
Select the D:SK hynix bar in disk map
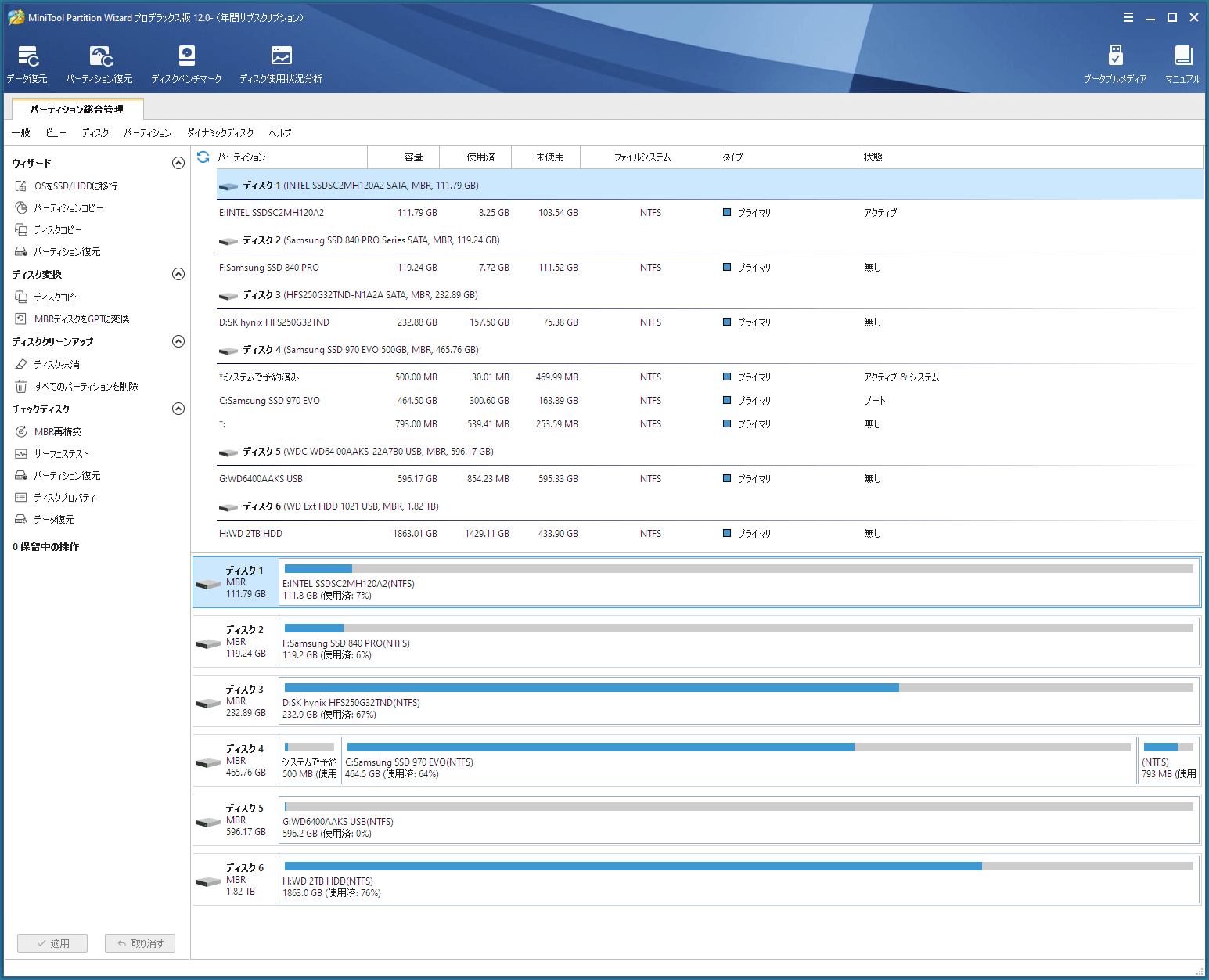click(739, 701)
